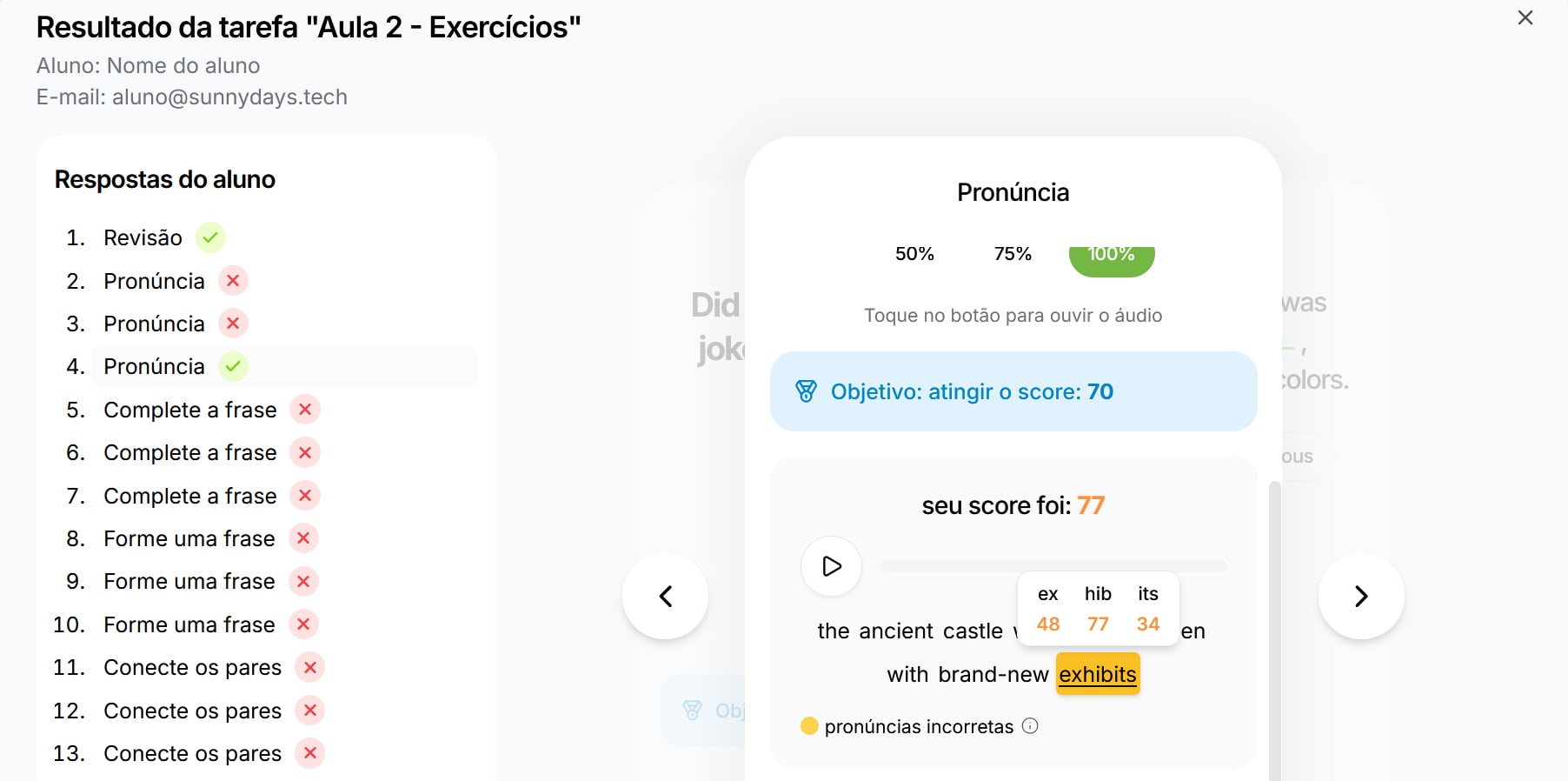Click the red X beside exercise 2 Pronúncia
The image size is (1568, 781).
coord(232,280)
